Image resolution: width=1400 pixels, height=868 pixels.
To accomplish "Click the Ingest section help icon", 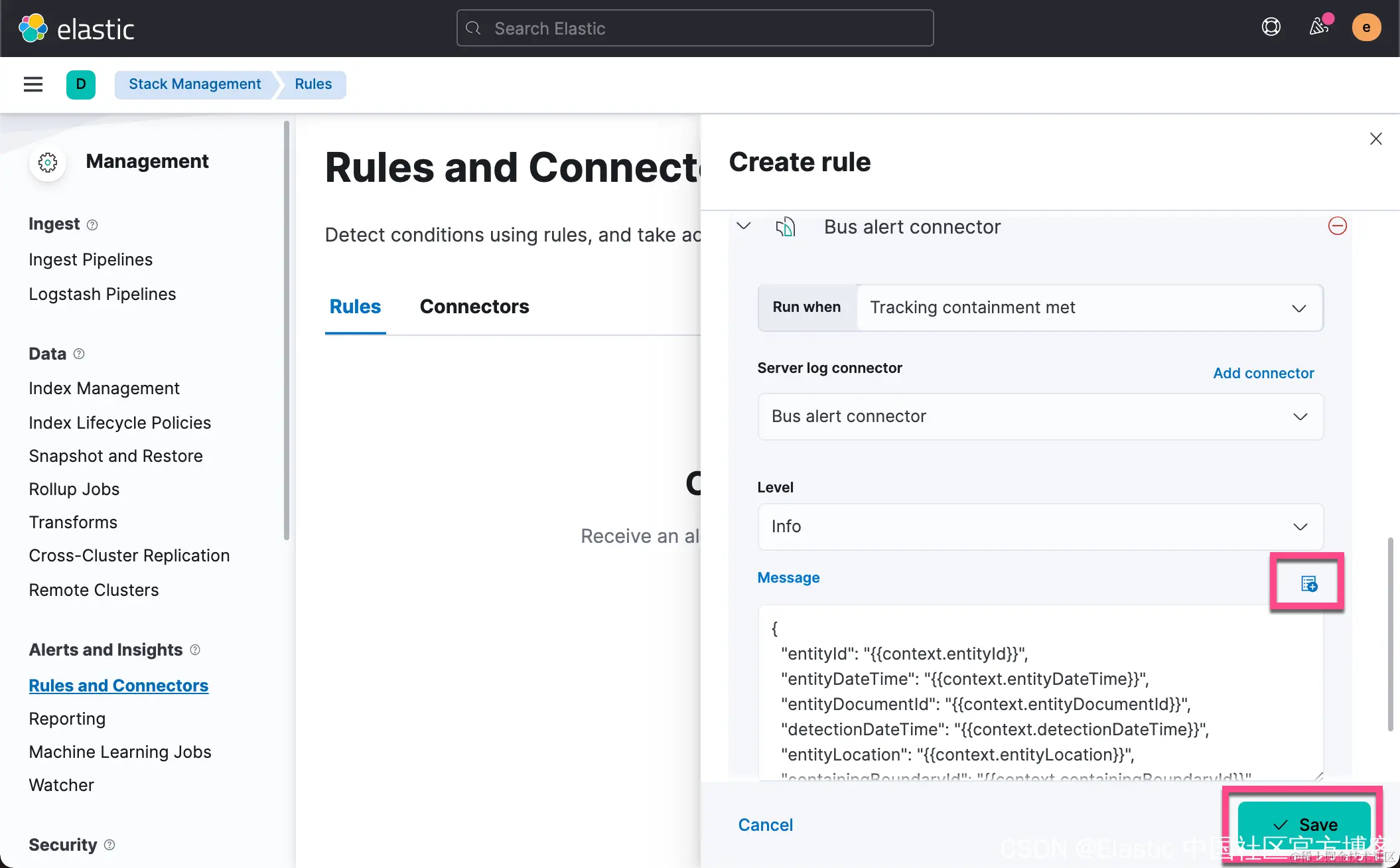I will coord(92,225).
